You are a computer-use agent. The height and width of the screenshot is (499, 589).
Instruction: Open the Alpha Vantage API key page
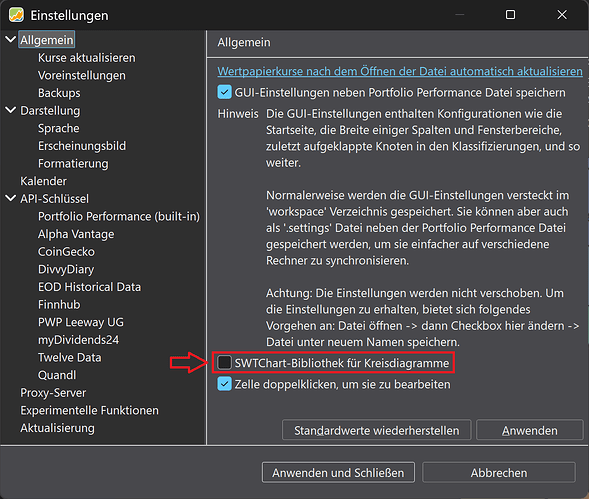click(x=76, y=234)
